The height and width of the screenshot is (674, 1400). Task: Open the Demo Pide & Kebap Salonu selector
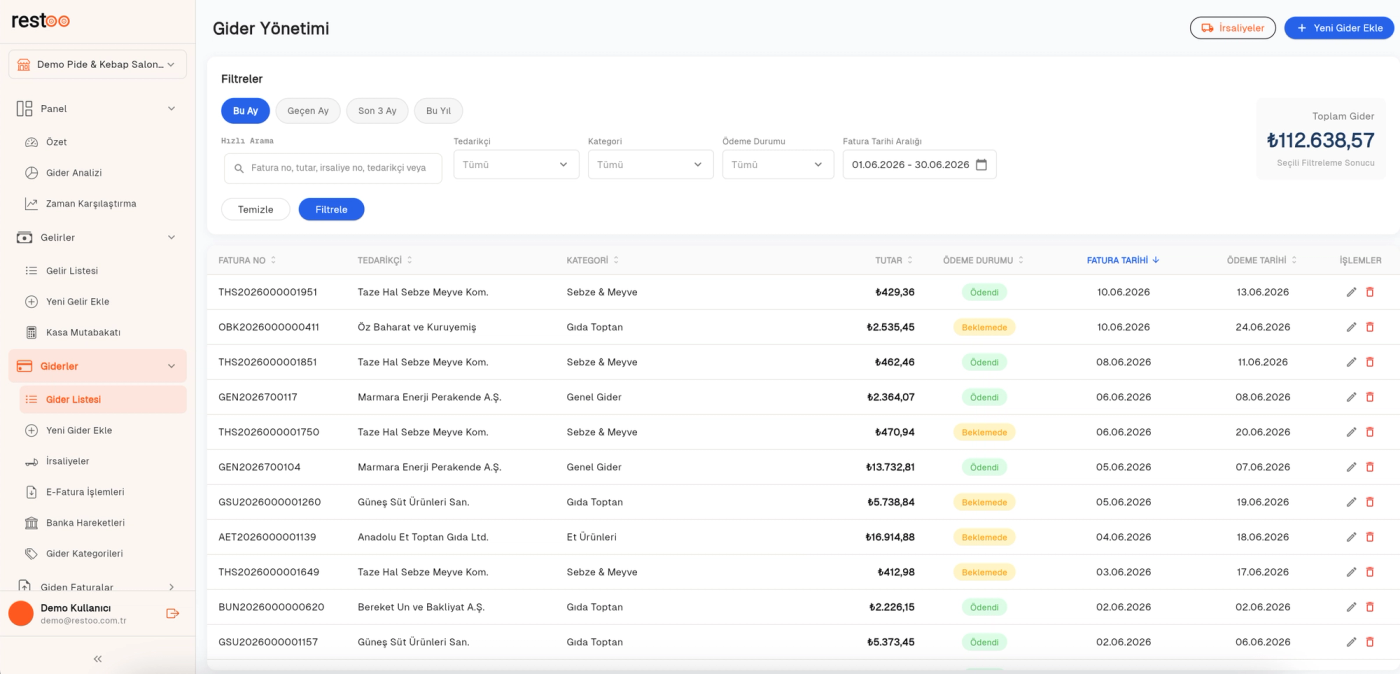point(98,64)
